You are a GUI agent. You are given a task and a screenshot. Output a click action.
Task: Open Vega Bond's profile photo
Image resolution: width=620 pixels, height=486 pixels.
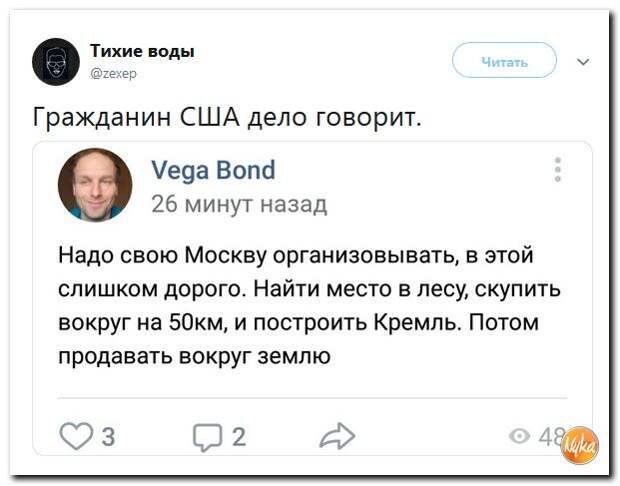pos(95,185)
